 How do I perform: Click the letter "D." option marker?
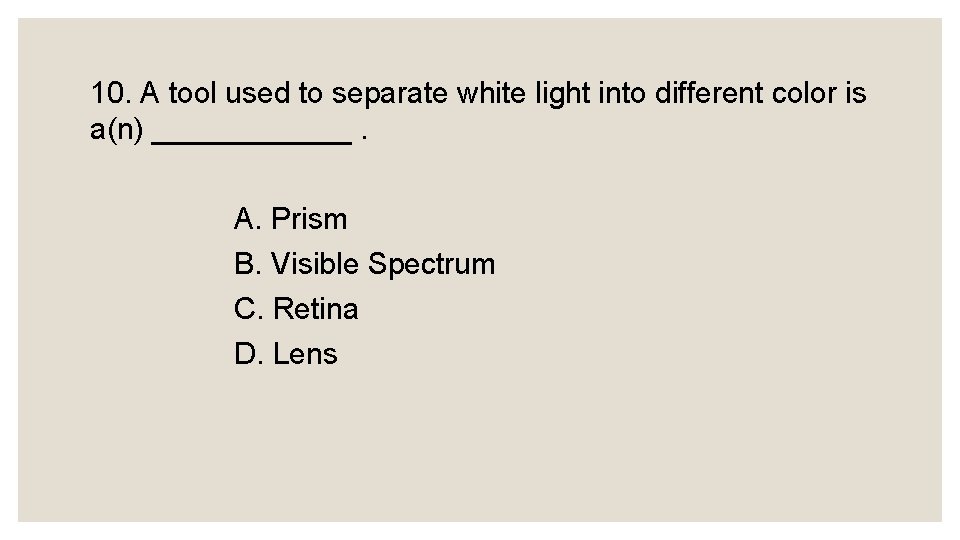point(249,354)
